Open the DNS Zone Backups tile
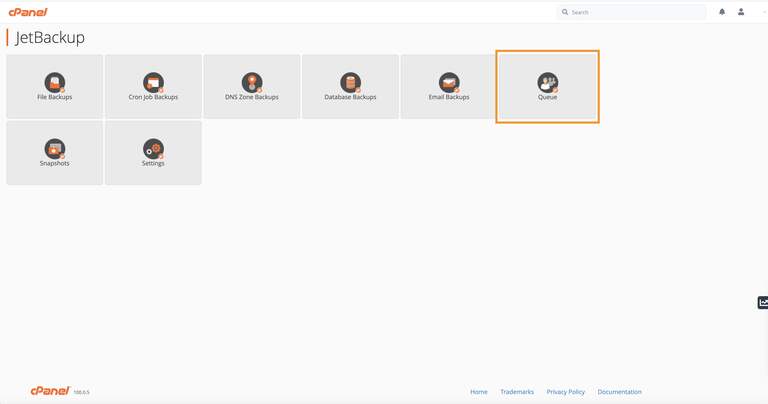768x404 pixels. point(252,87)
